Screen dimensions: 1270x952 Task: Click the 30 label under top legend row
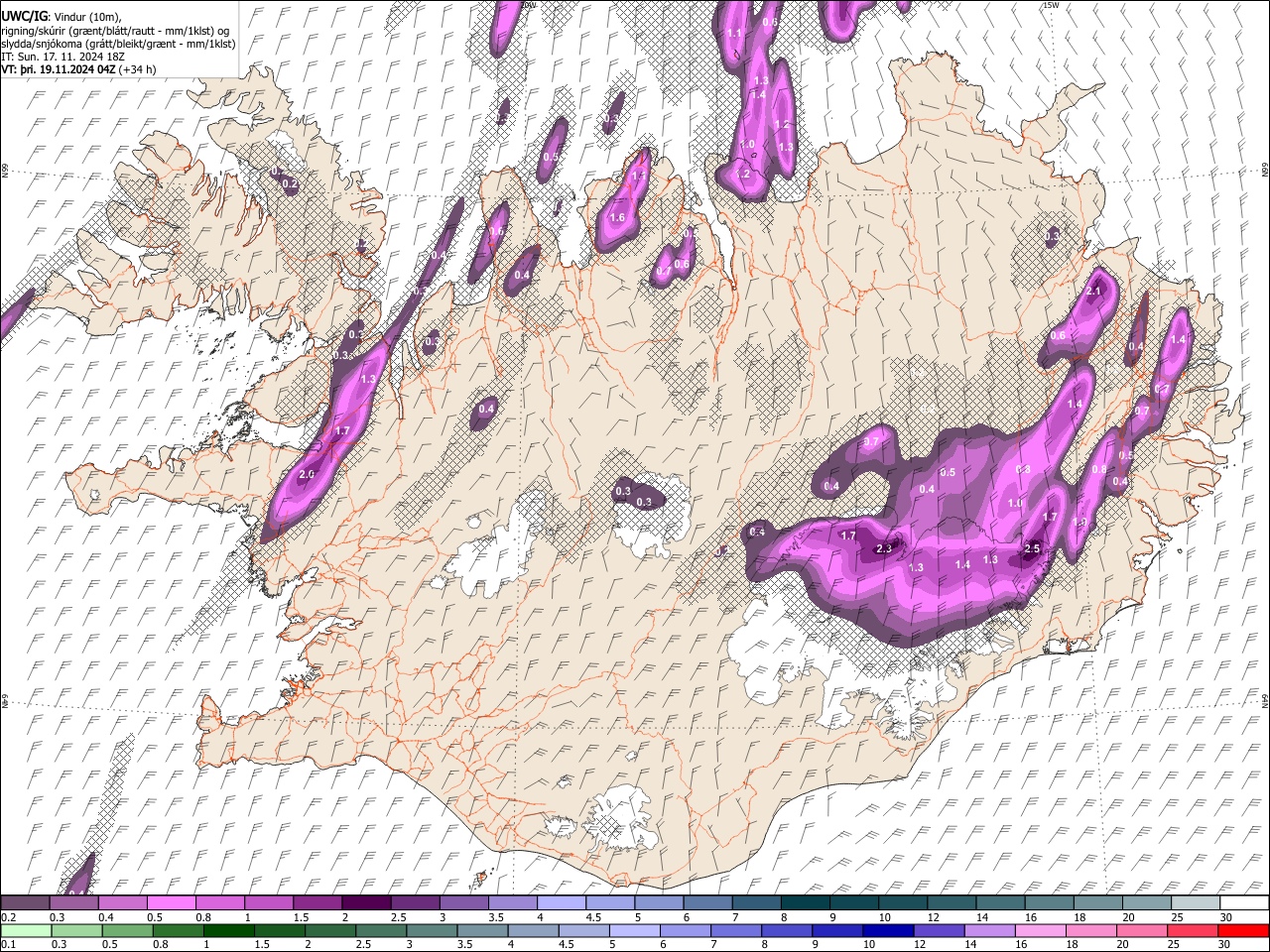1226,917
